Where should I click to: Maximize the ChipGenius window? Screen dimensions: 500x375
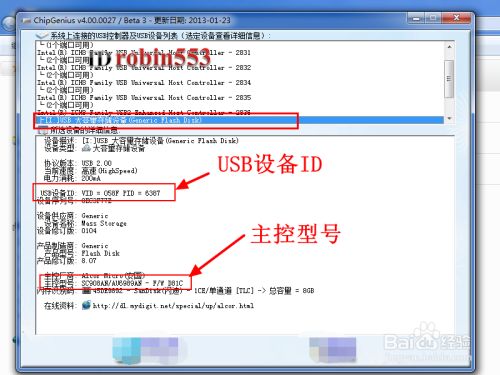pos(432,18)
